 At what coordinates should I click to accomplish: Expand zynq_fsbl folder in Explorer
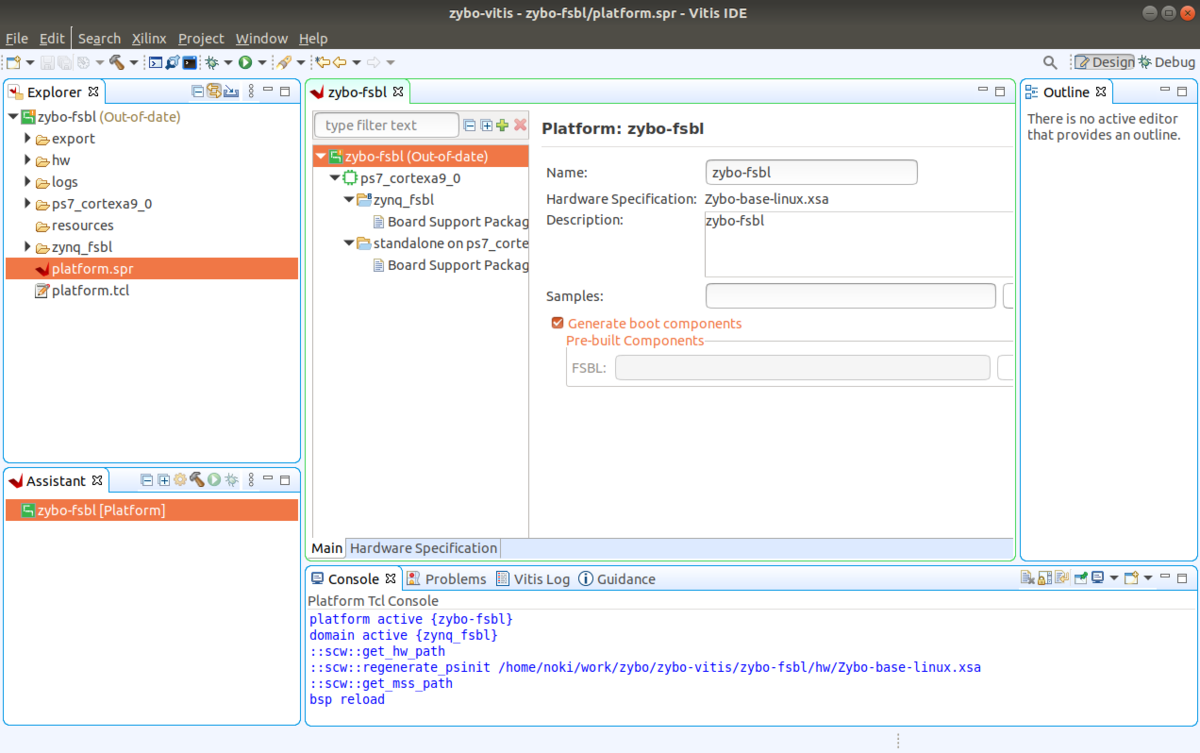pos(28,247)
